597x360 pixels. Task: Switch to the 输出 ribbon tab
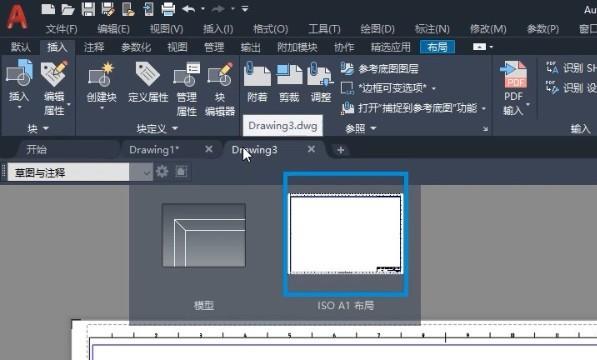pyautogui.click(x=251, y=47)
